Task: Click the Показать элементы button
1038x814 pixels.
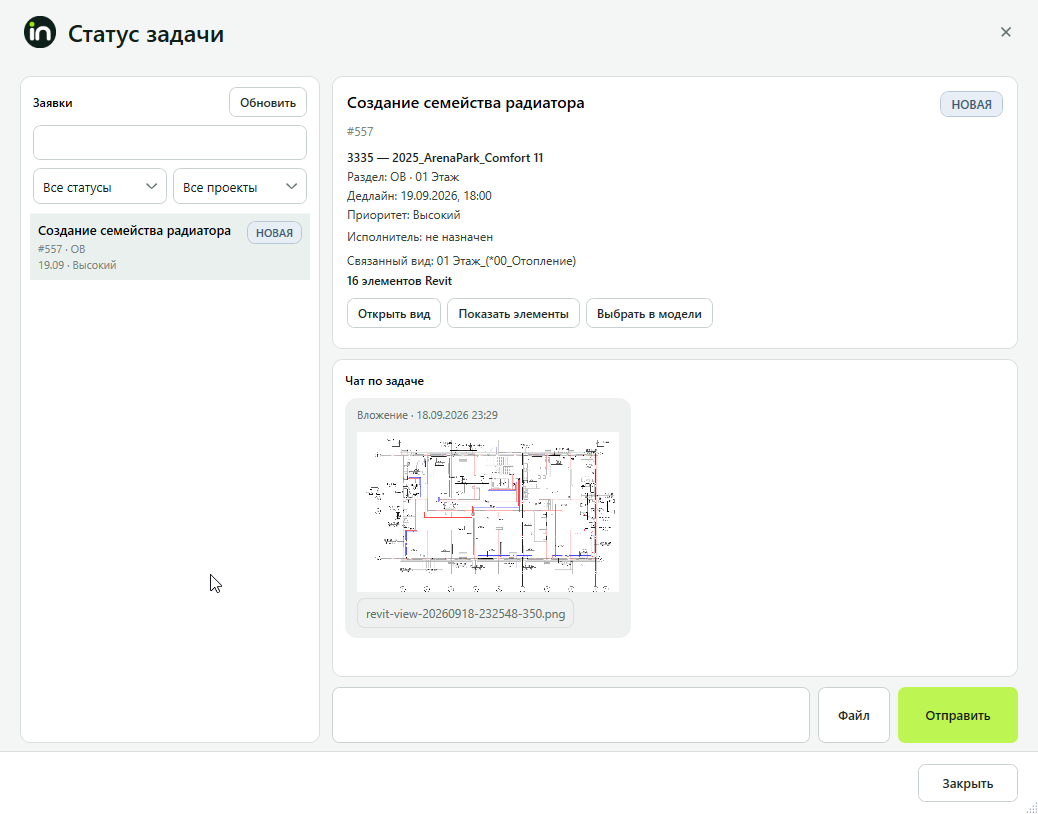Action: click(x=514, y=314)
